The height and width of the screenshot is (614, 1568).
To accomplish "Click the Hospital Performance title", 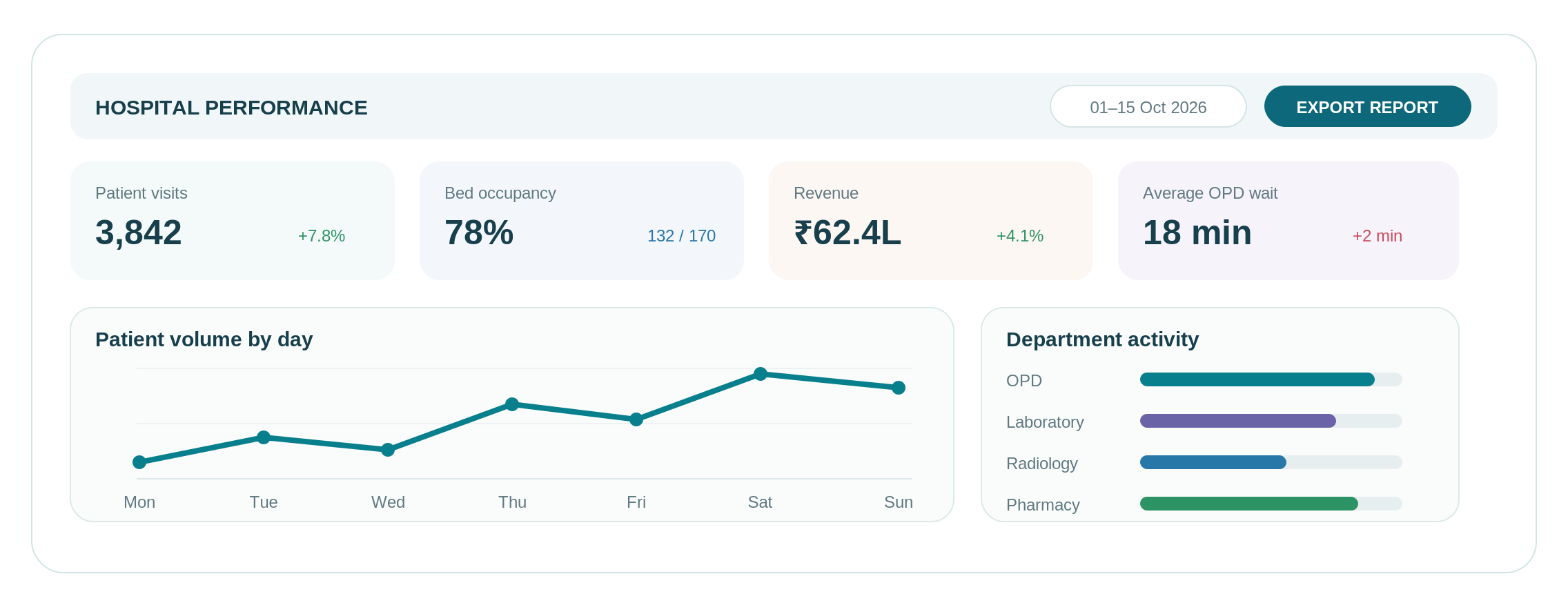I will [231, 108].
